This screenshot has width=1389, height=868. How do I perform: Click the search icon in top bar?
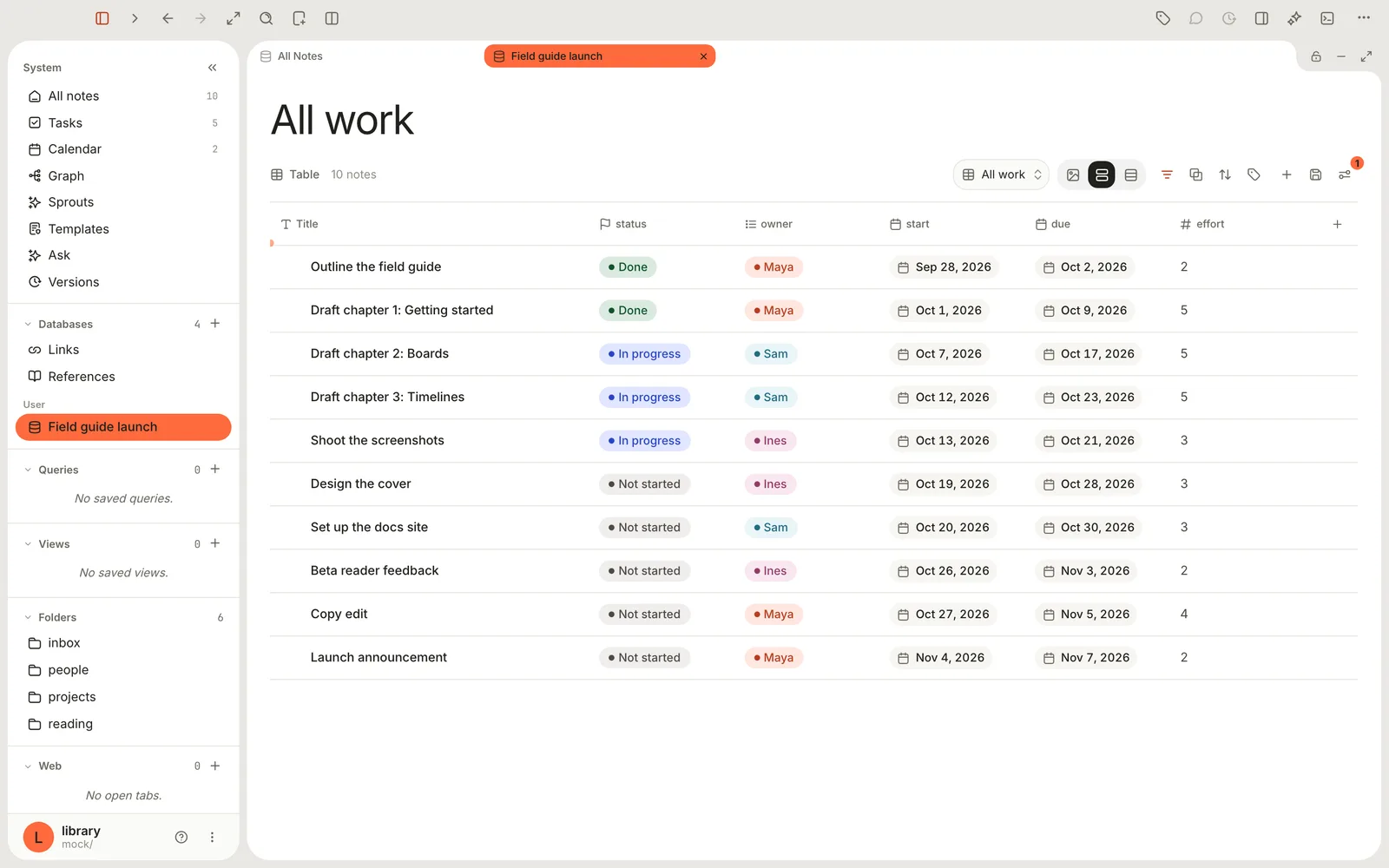(267, 18)
